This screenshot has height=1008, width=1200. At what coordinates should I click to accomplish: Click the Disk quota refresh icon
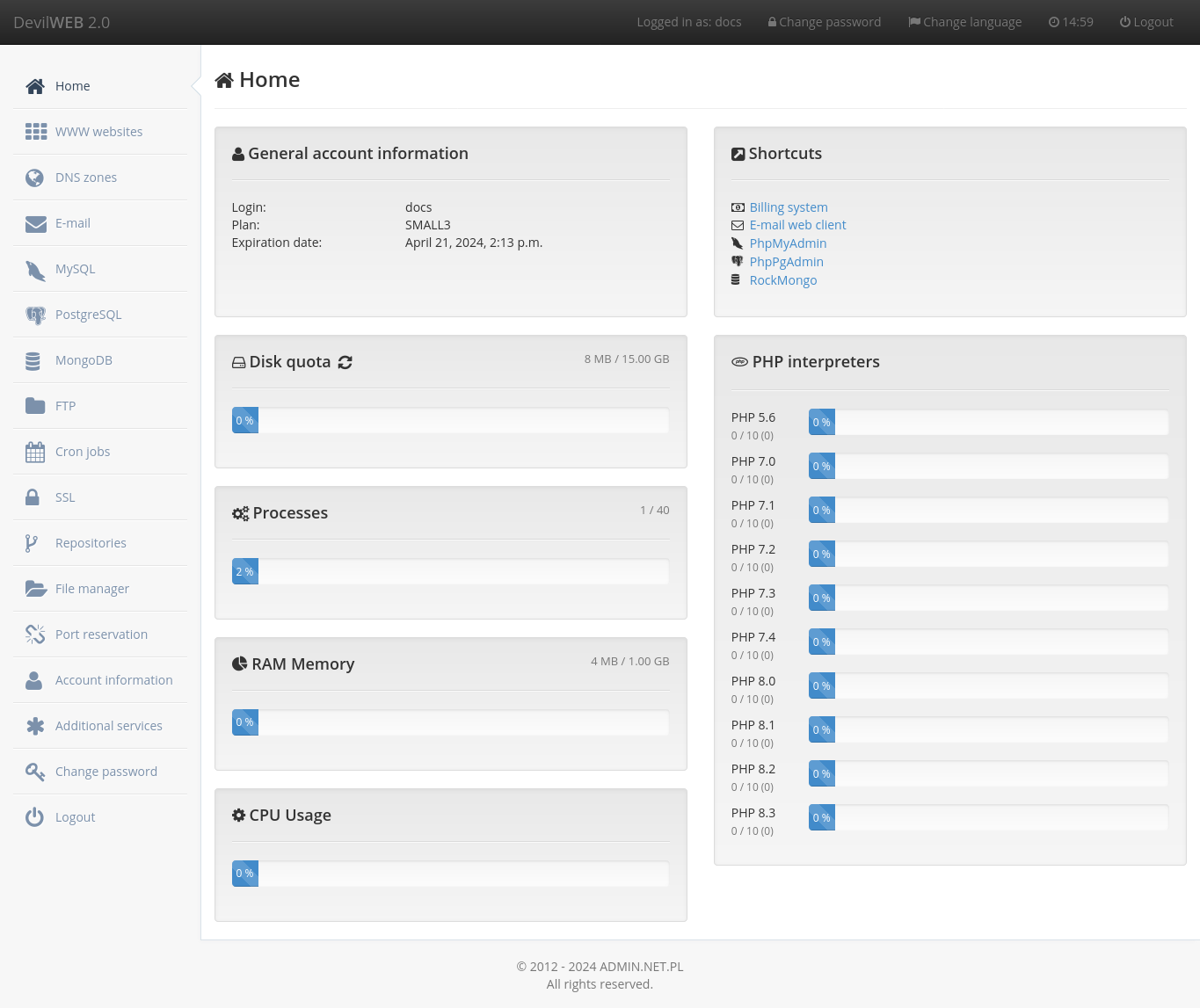click(345, 362)
